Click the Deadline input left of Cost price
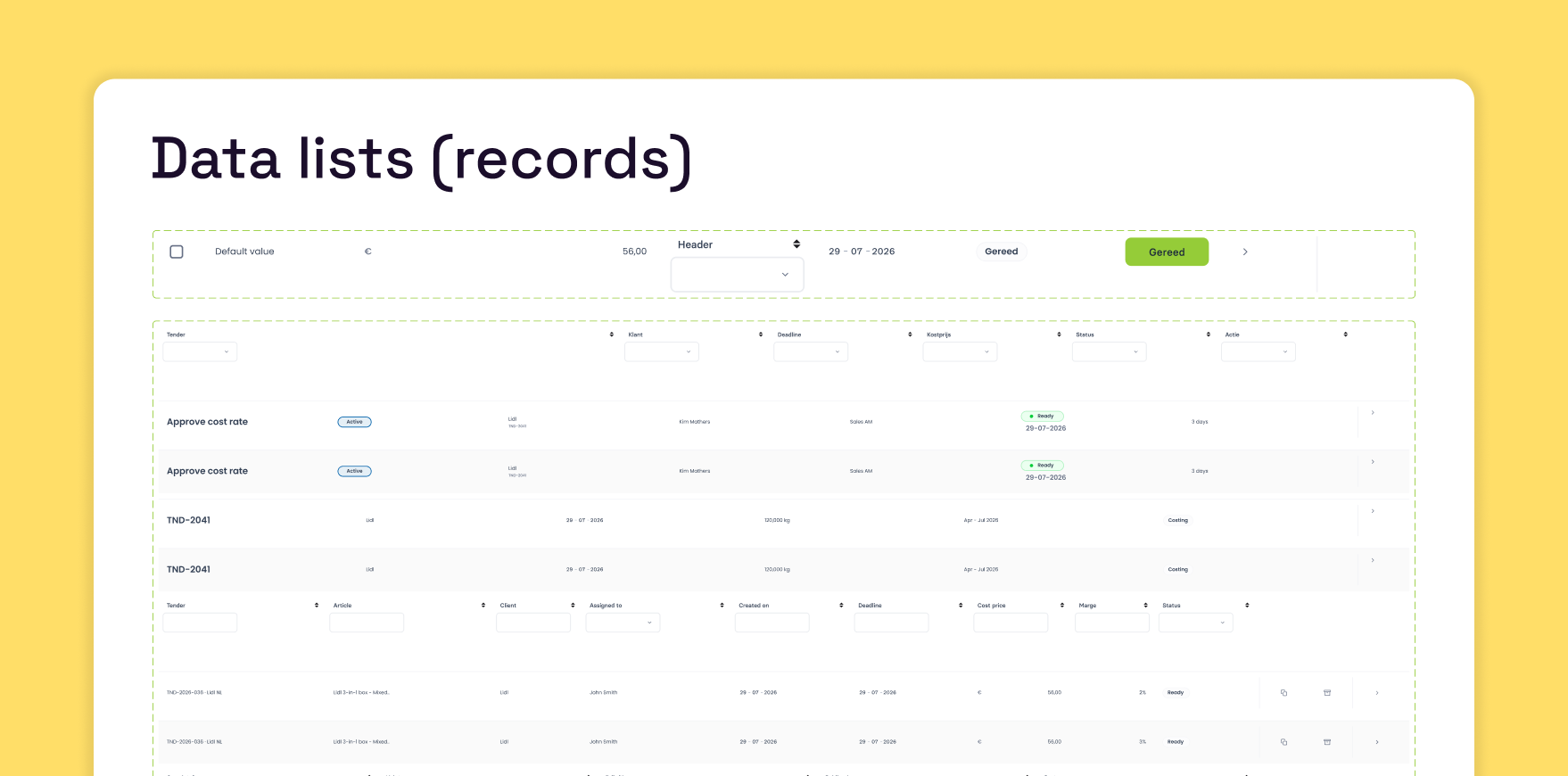The image size is (1568, 776). pos(891,623)
